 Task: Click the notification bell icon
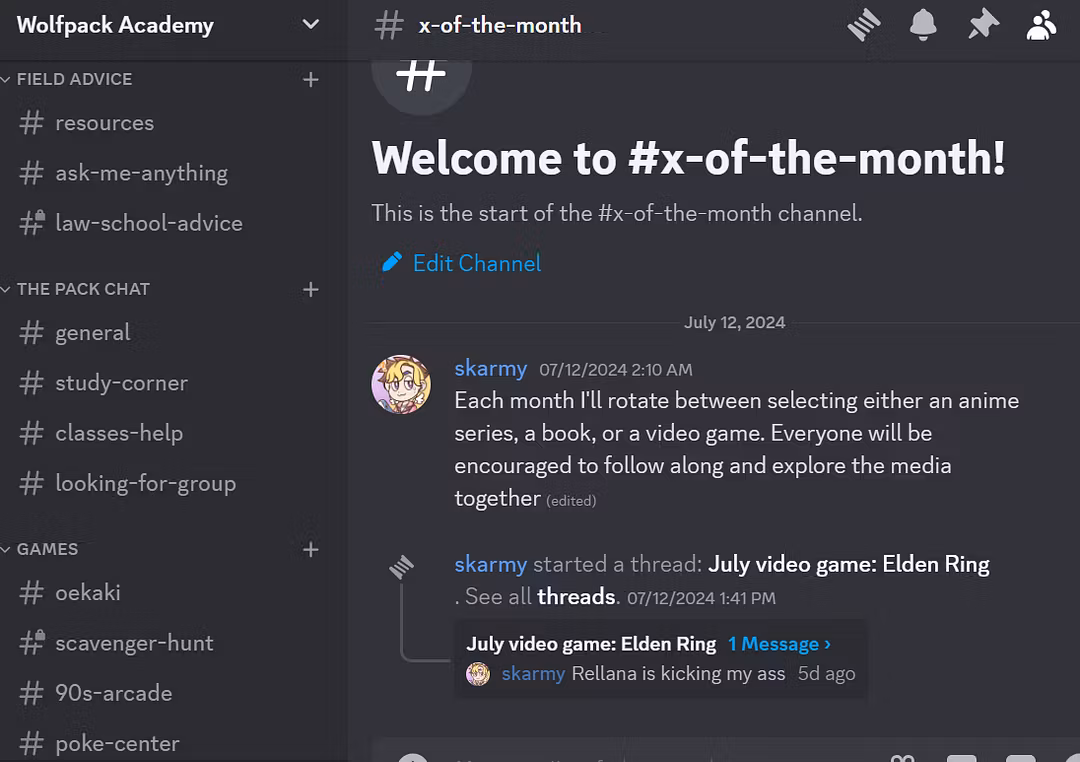923,25
